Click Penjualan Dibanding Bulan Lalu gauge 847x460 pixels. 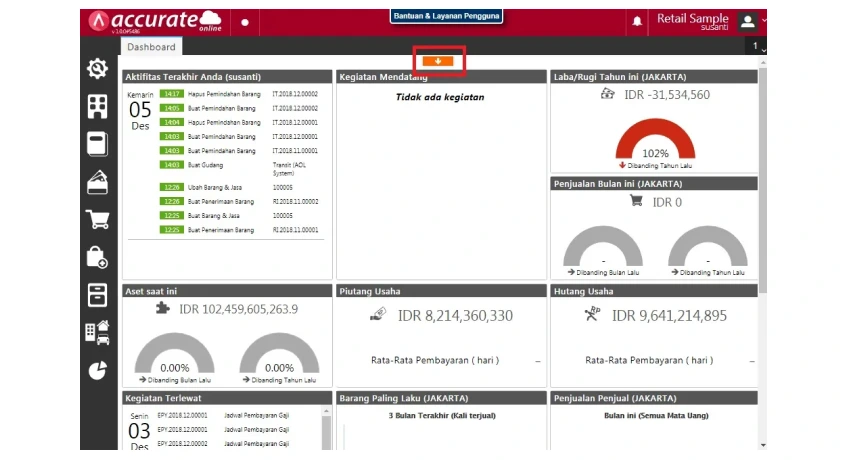[x=603, y=246]
